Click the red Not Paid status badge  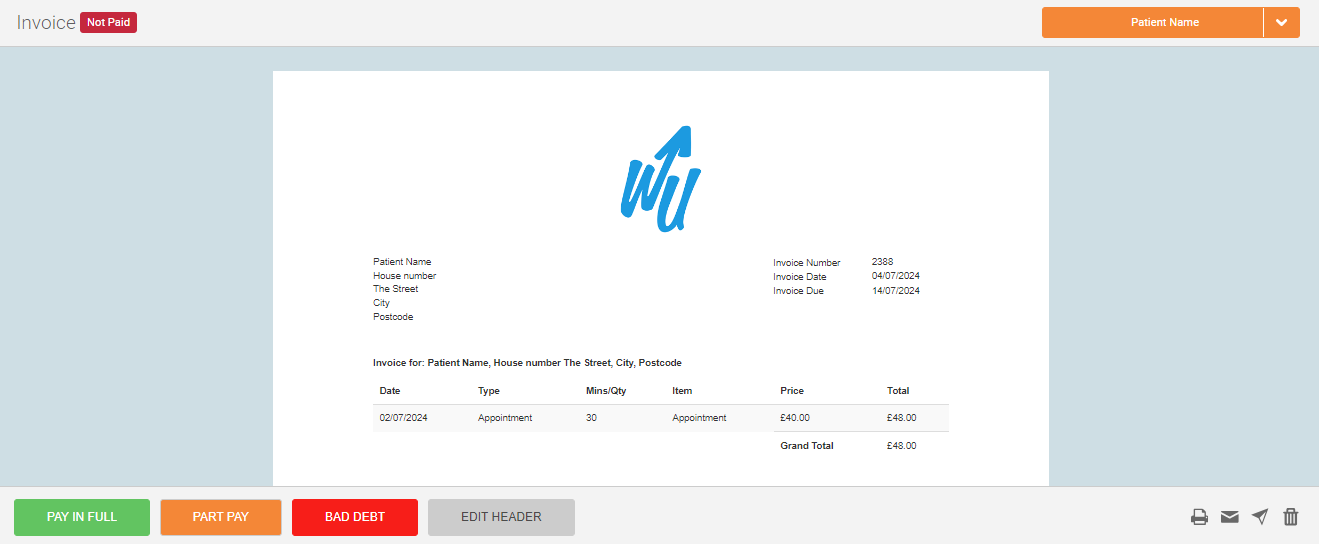pos(108,22)
